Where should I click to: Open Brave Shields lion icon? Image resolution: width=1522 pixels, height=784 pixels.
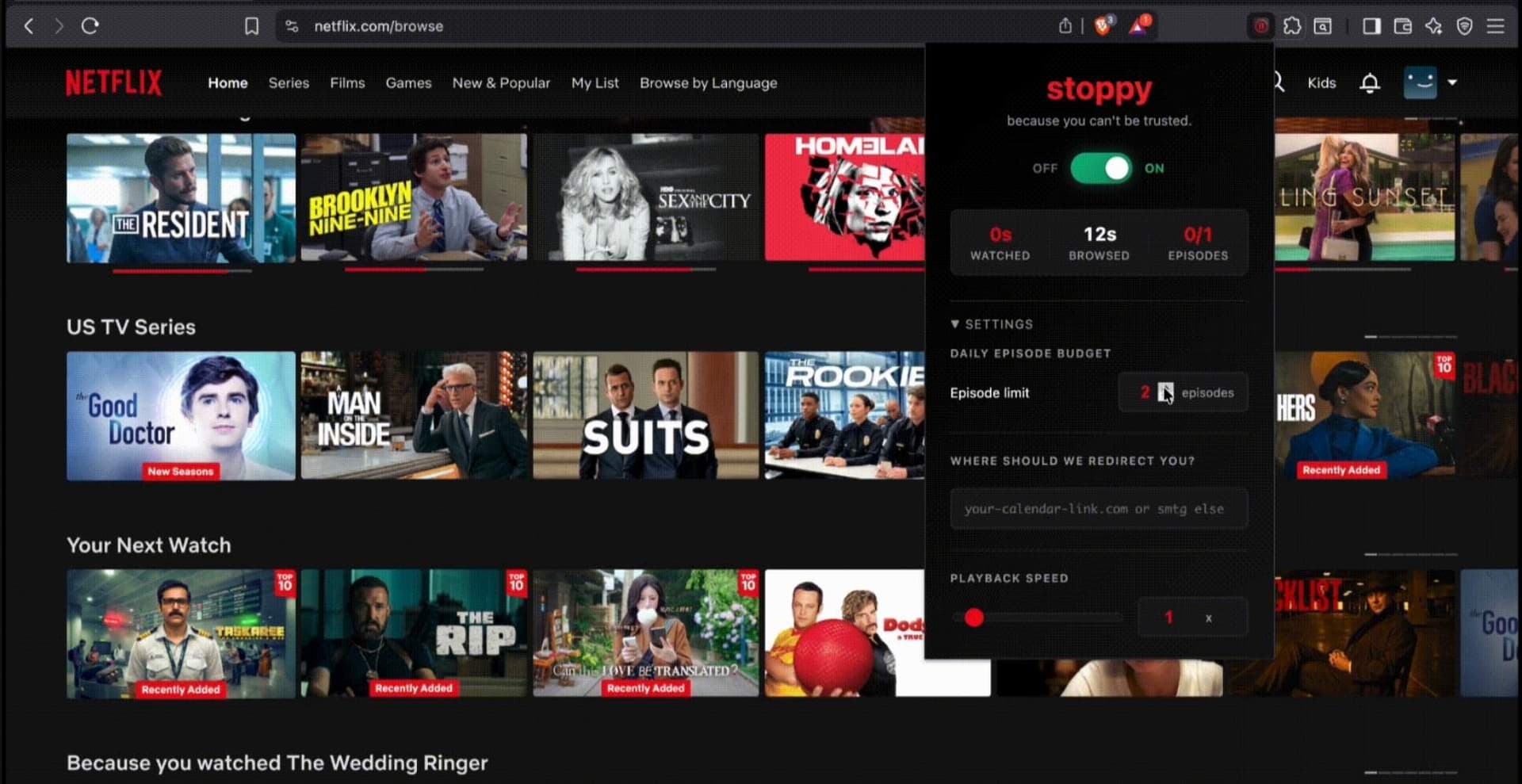tap(1103, 26)
